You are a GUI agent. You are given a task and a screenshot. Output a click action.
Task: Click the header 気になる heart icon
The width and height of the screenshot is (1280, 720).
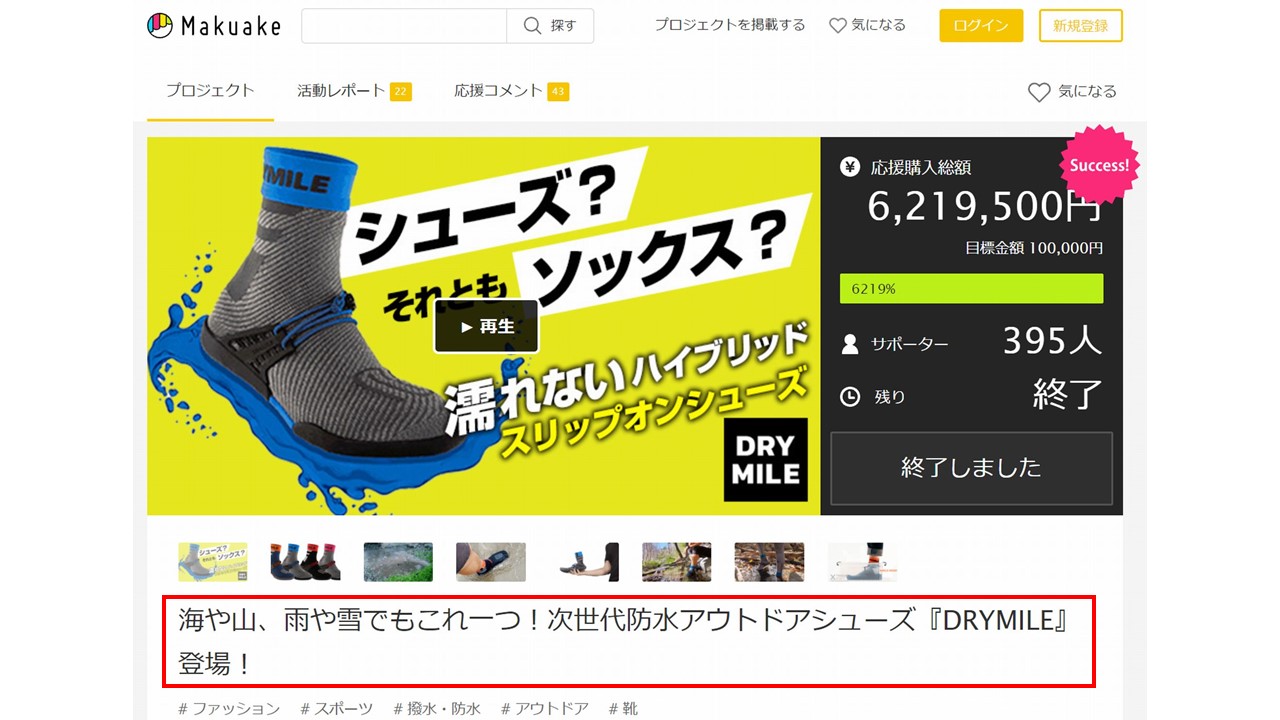click(838, 26)
